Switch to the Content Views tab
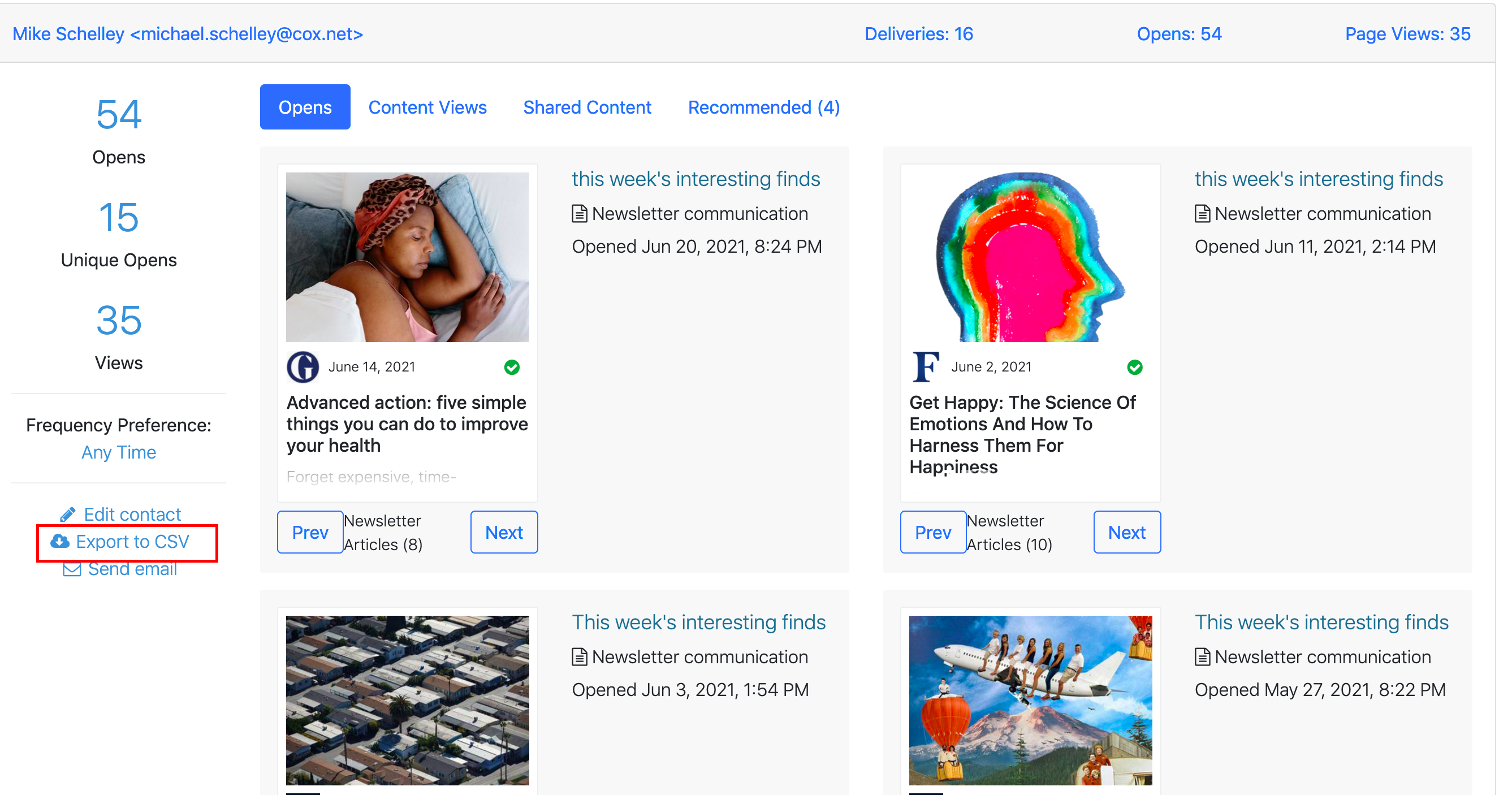The width and height of the screenshot is (1512, 795). tap(427, 107)
